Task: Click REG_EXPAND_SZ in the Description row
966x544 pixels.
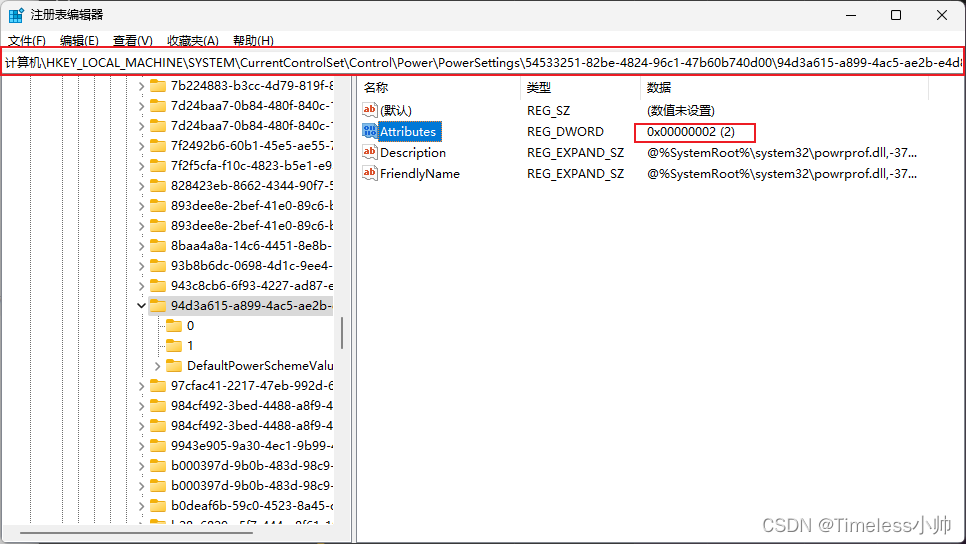Action: click(575, 152)
